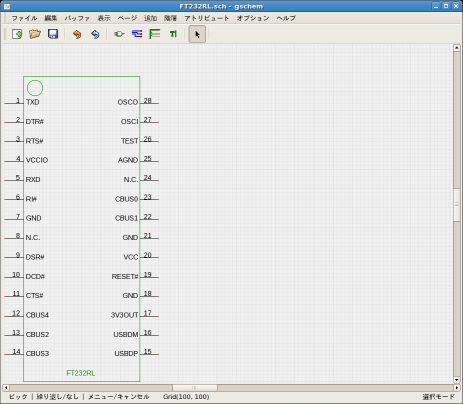Activate the Select mode arrow tool
This screenshot has width=463, height=404.
197,34
